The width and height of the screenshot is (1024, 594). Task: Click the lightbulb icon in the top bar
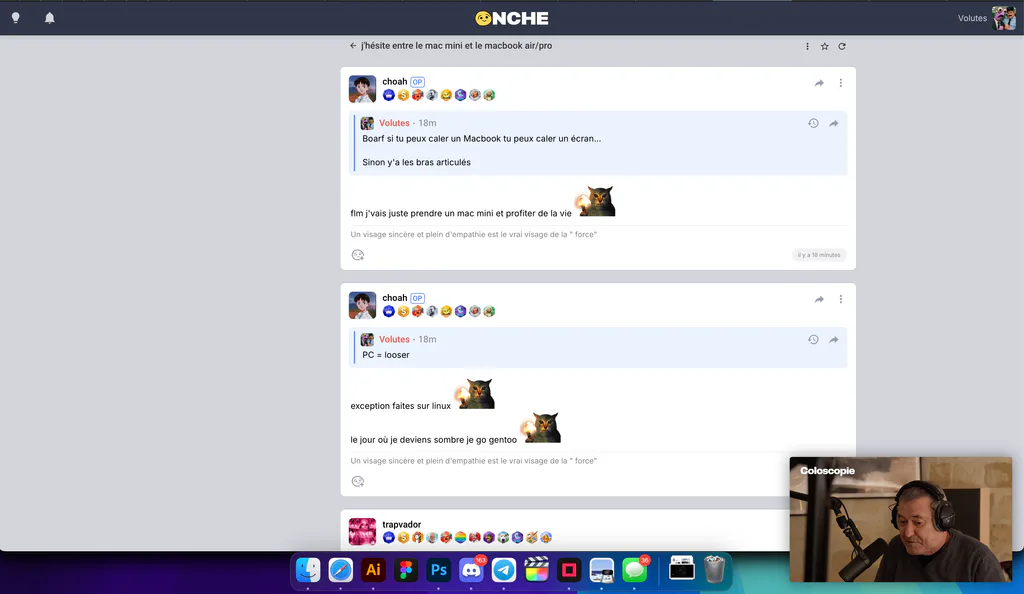click(x=16, y=18)
